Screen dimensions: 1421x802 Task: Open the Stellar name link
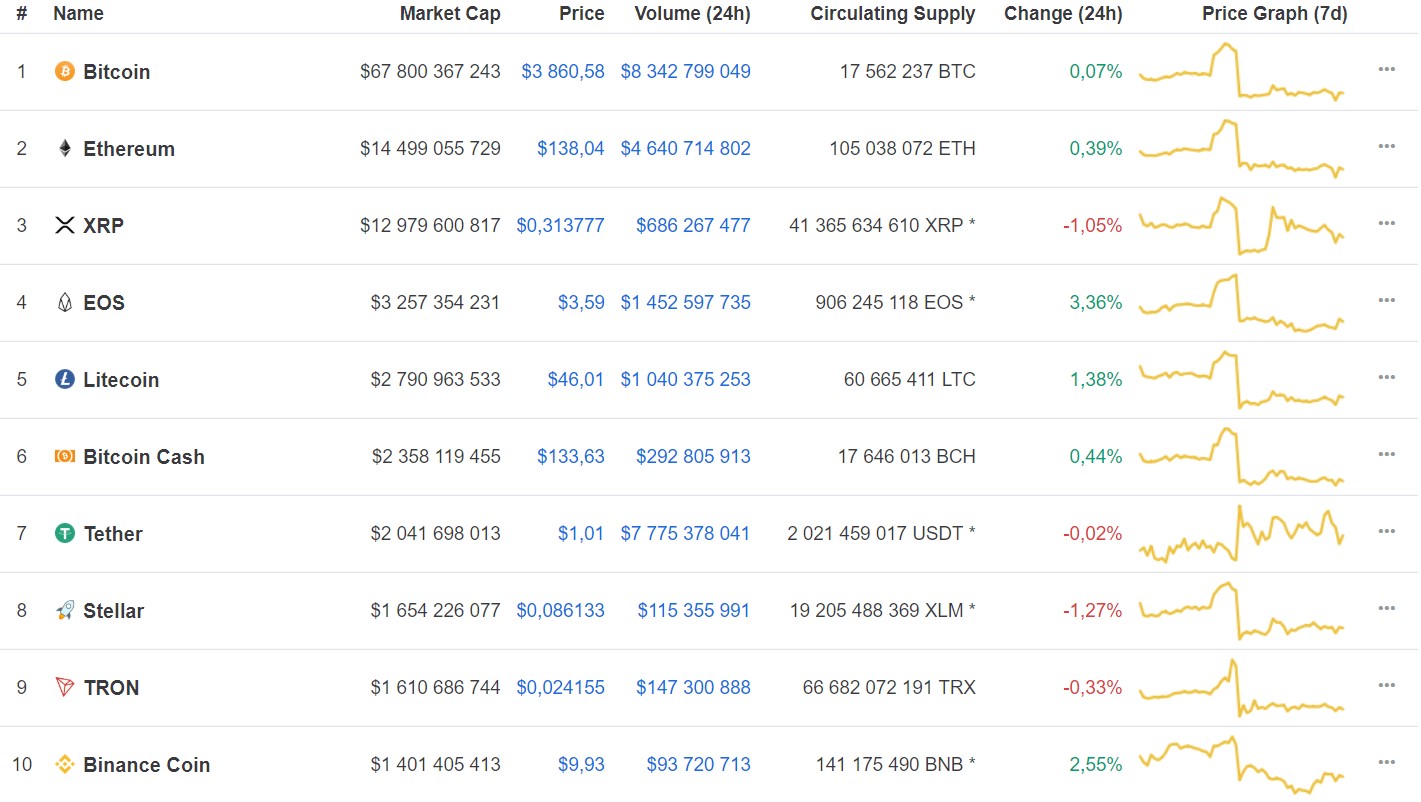pyautogui.click(x=113, y=611)
